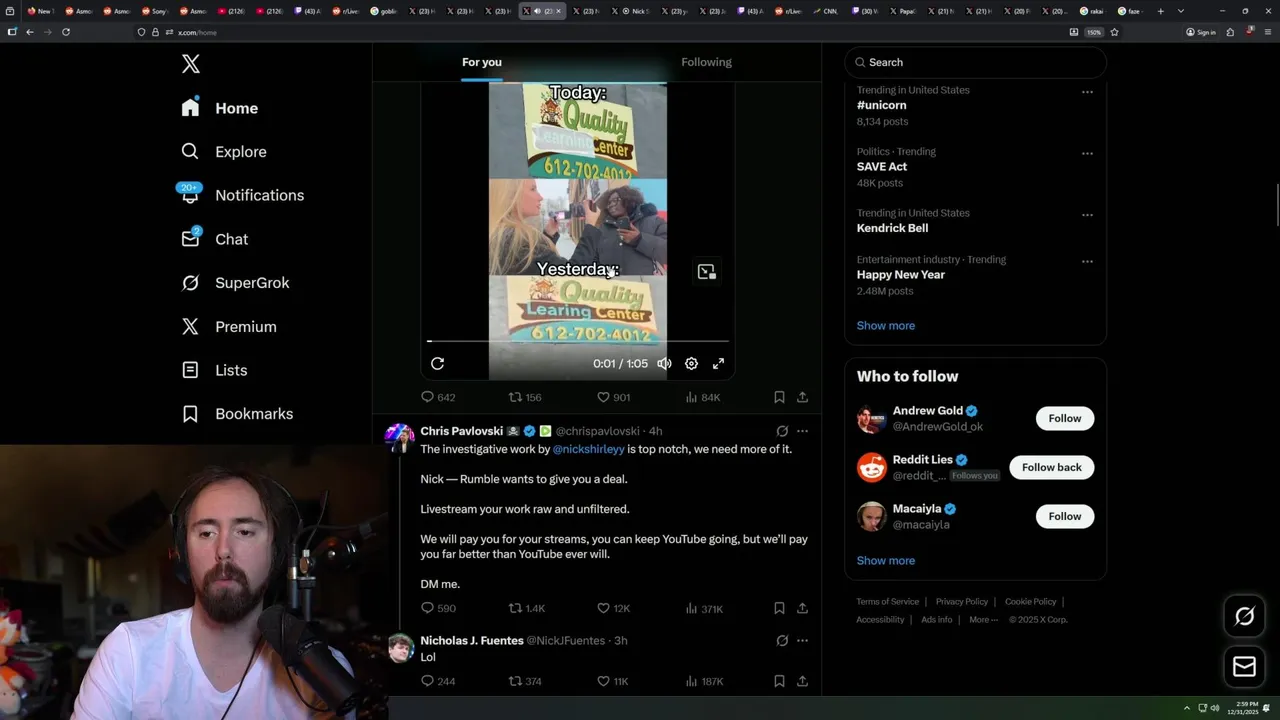Image resolution: width=1280 pixels, height=720 pixels.
Task: Open the SAVE Act trending topic
Action: [881, 167]
